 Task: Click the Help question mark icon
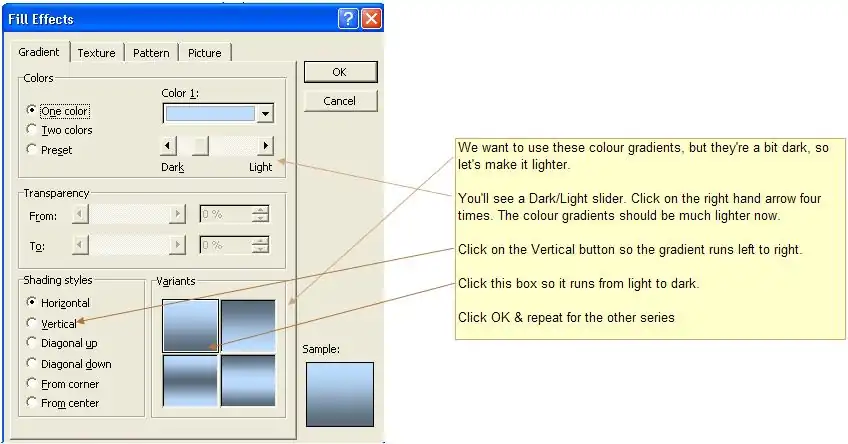[348, 18]
